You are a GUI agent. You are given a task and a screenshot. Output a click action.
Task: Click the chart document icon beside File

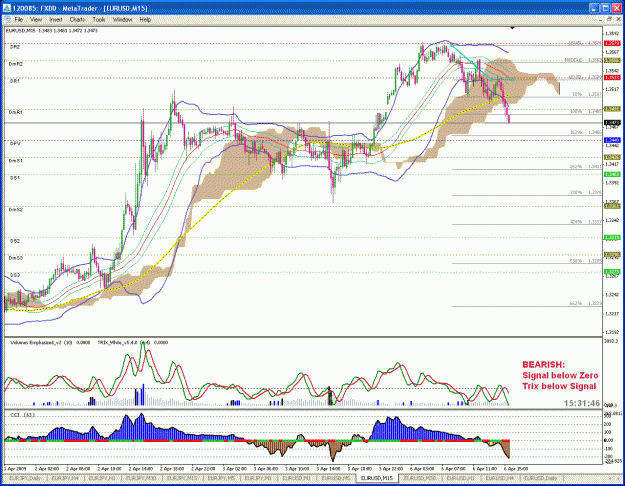(8, 19)
